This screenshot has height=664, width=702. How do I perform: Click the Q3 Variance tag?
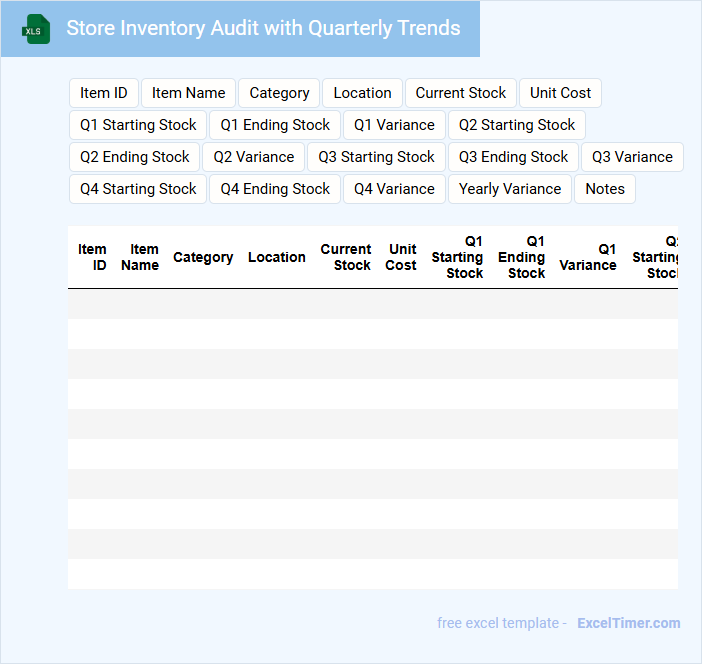[x=632, y=157]
